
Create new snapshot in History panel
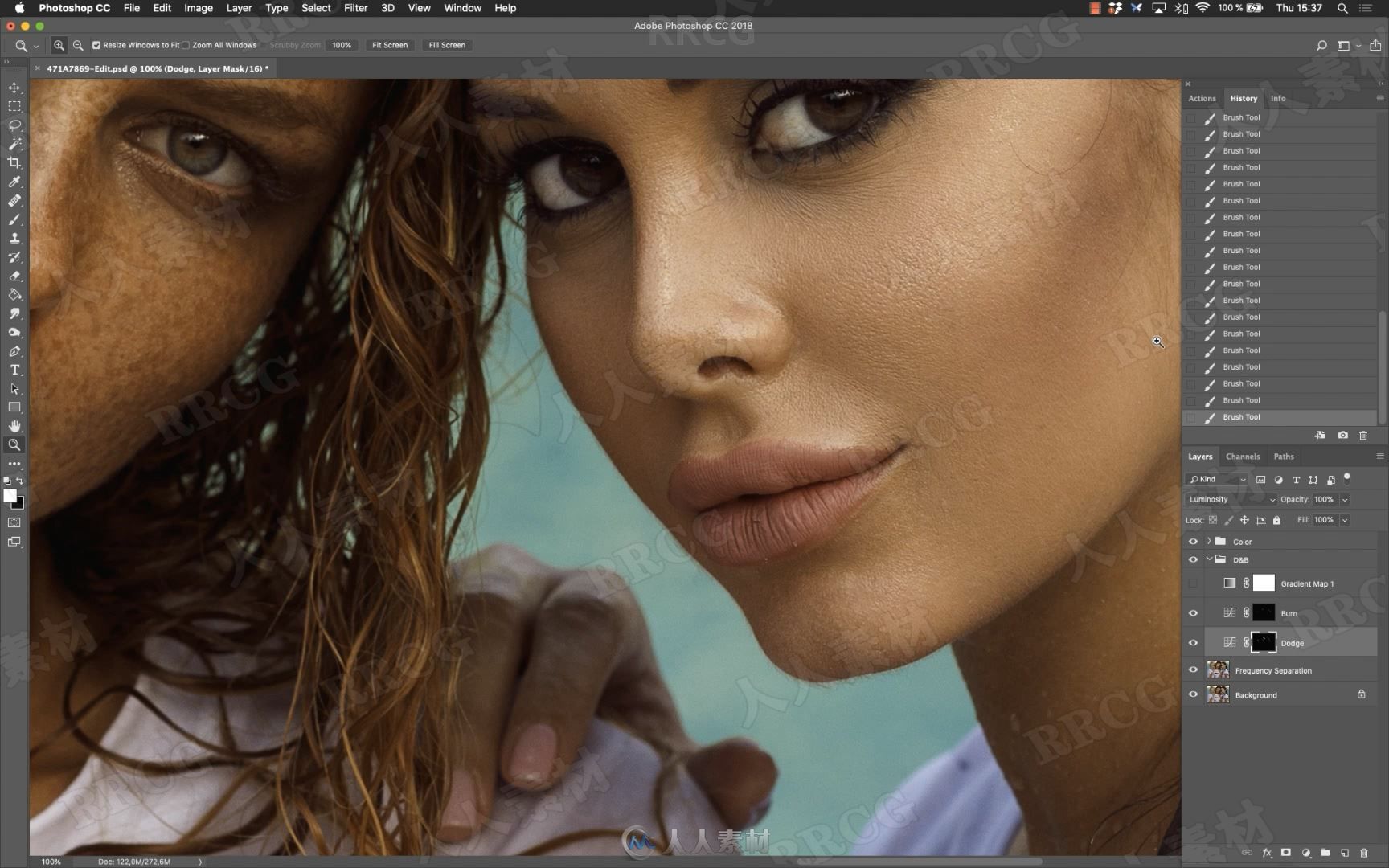pos(1342,435)
